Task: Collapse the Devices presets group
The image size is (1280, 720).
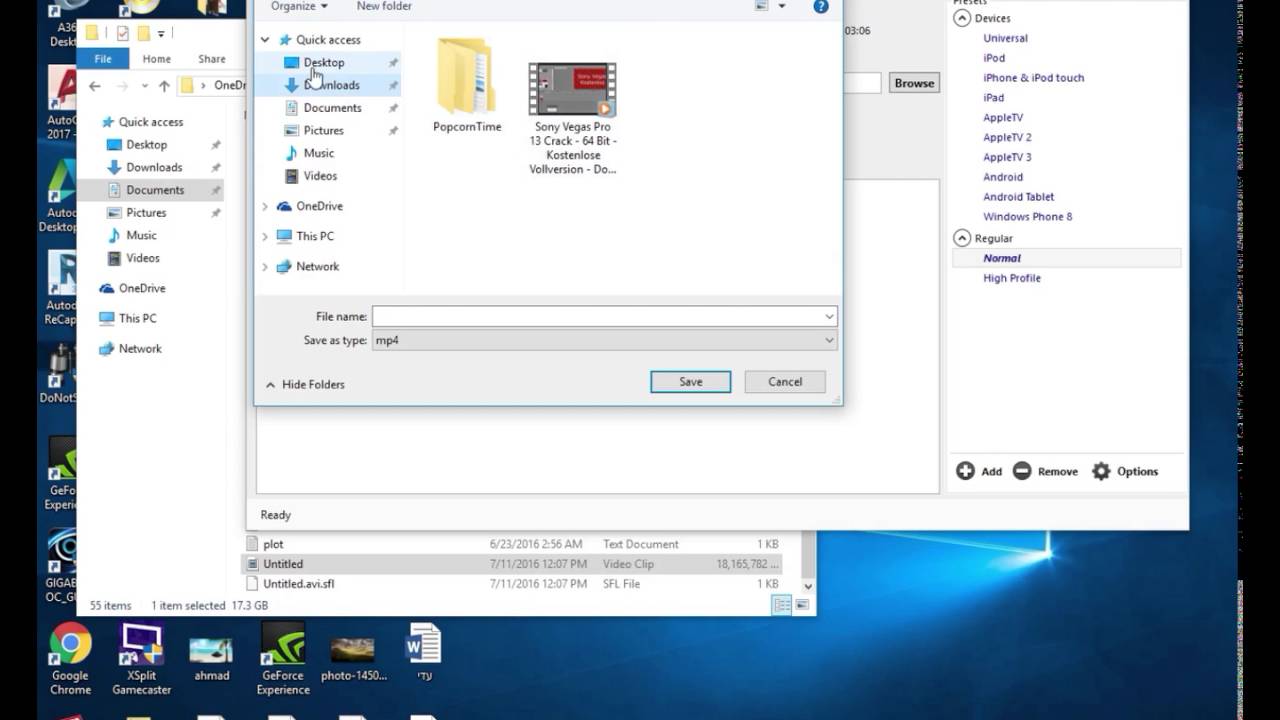Action: pos(962,18)
